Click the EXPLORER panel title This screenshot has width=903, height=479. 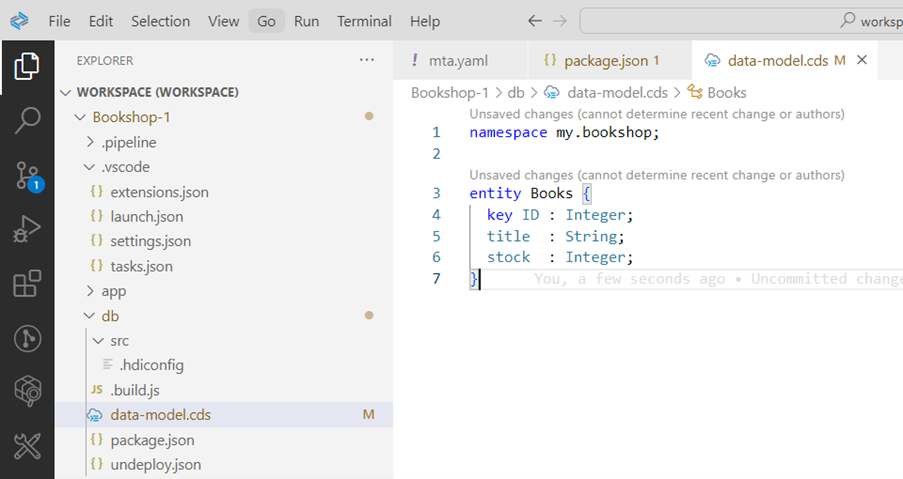point(105,60)
